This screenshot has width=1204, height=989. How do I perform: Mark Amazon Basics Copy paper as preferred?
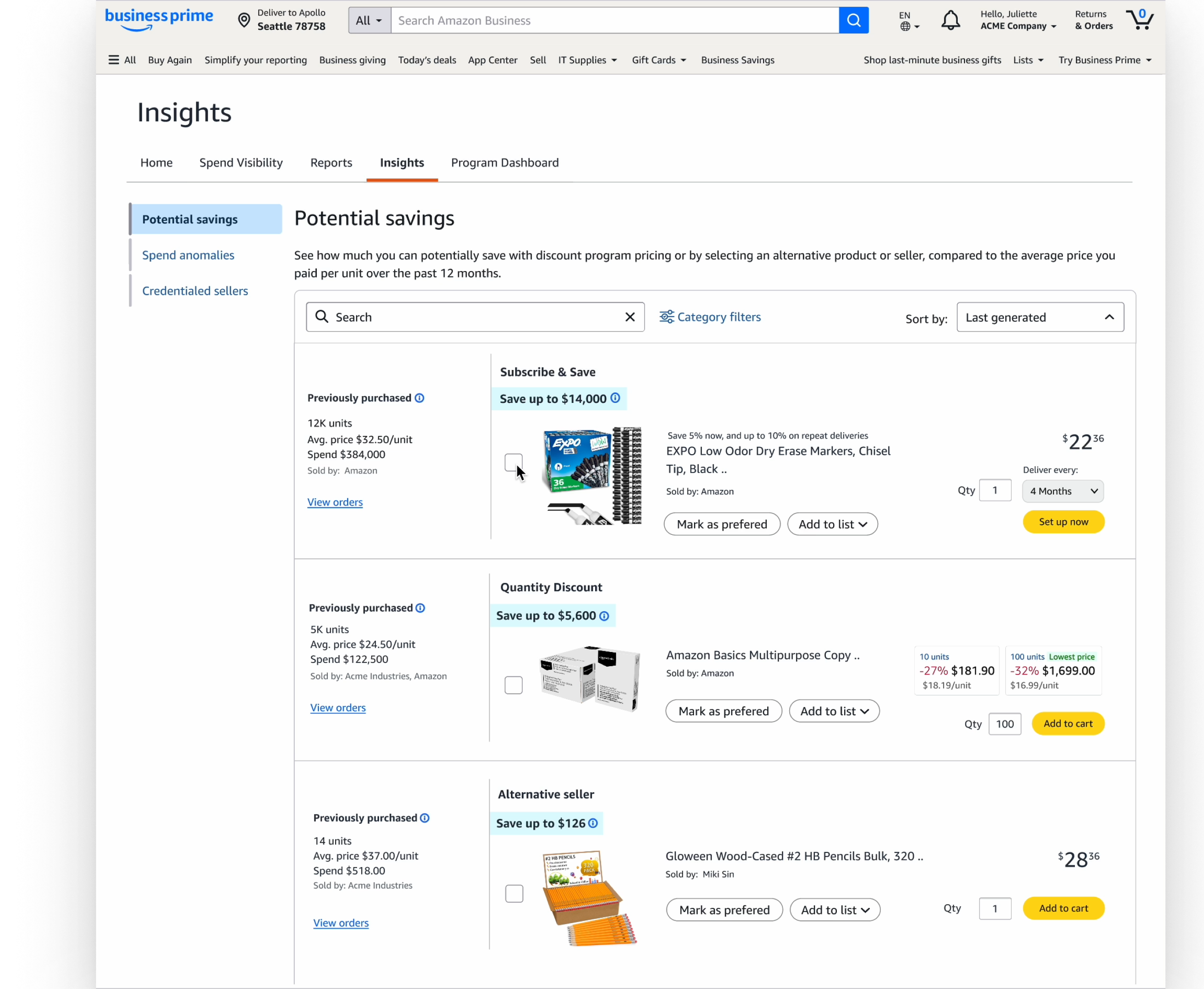coord(723,711)
